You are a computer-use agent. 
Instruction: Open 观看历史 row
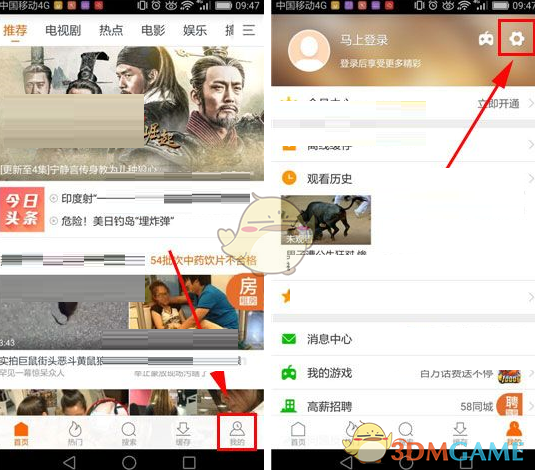(x=403, y=178)
